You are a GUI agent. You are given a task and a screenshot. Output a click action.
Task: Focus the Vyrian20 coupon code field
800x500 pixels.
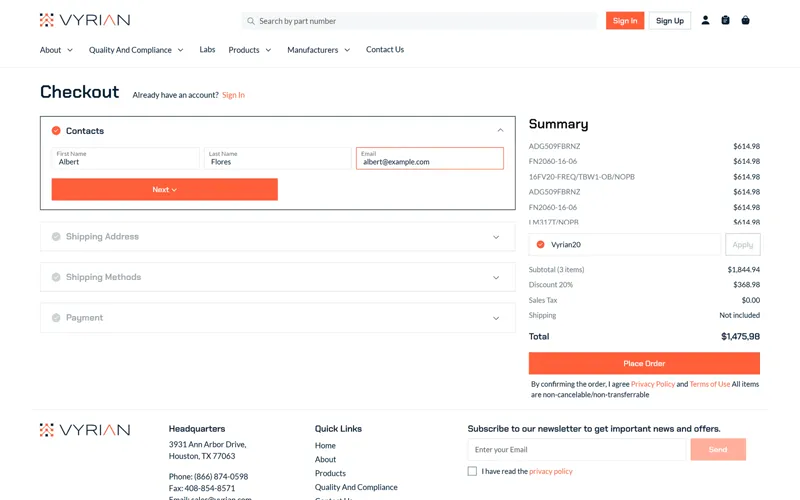point(624,244)
